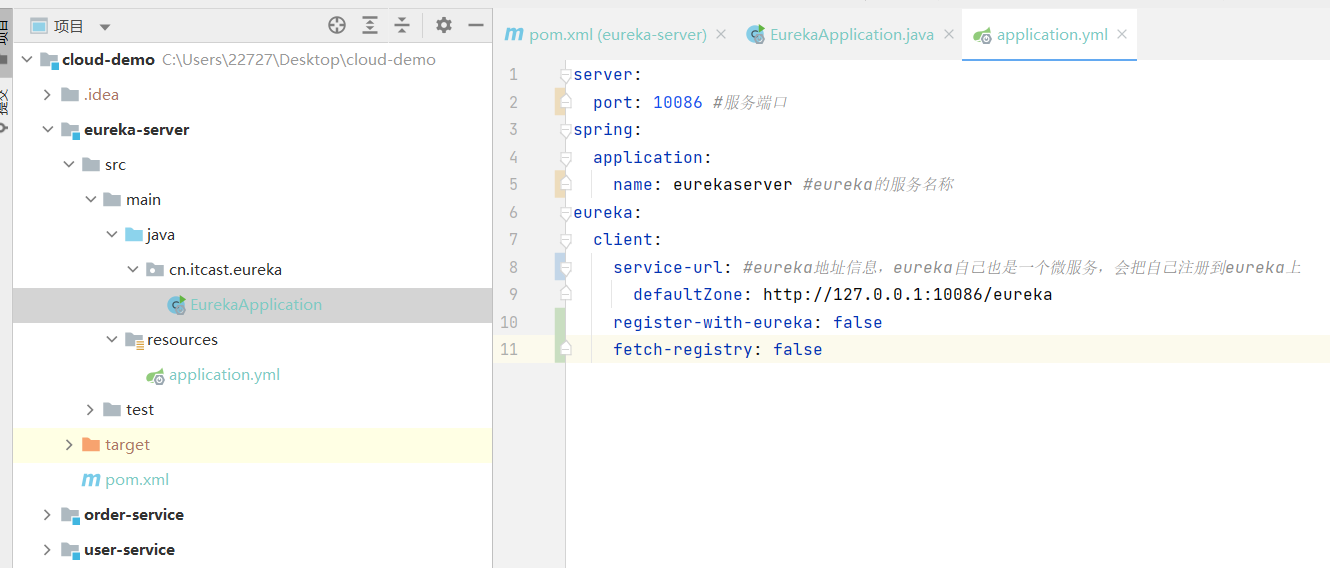
Task: Click line number 11 in gutter
Action: pos(509,350)
